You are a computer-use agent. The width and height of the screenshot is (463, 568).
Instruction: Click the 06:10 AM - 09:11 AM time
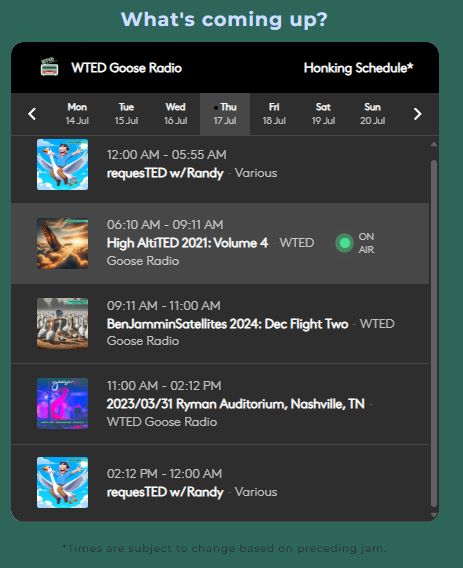(x=165, y=225)
